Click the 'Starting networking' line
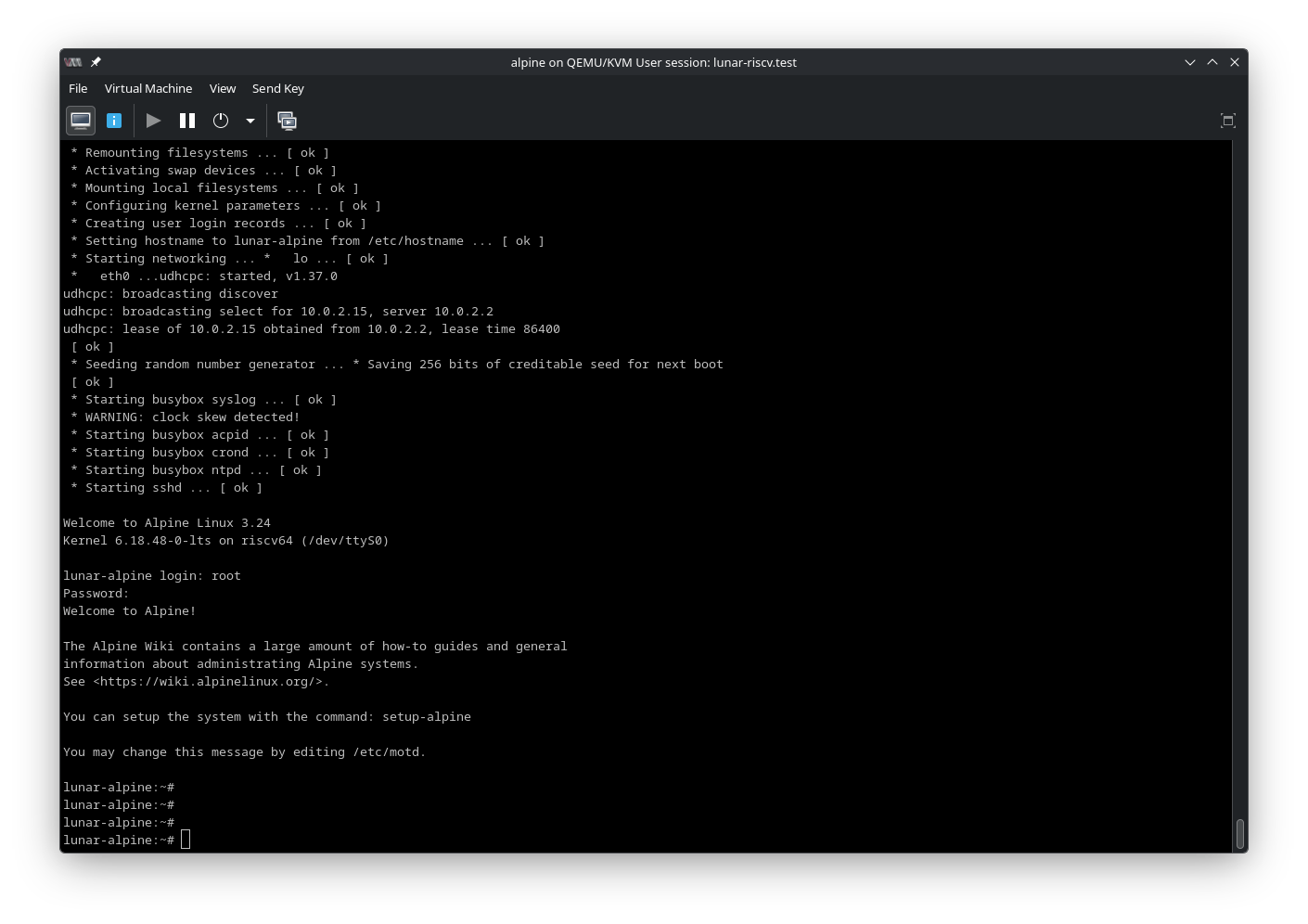1308x924 pixels. click(x=230, y=259)
